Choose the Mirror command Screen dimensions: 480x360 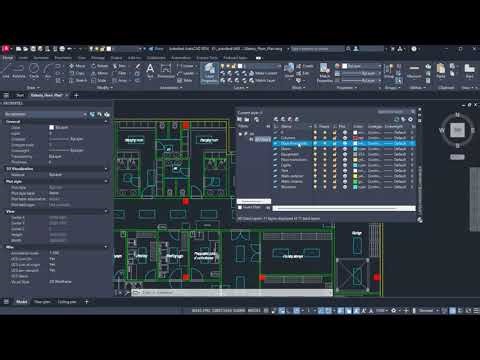[100, 73]
